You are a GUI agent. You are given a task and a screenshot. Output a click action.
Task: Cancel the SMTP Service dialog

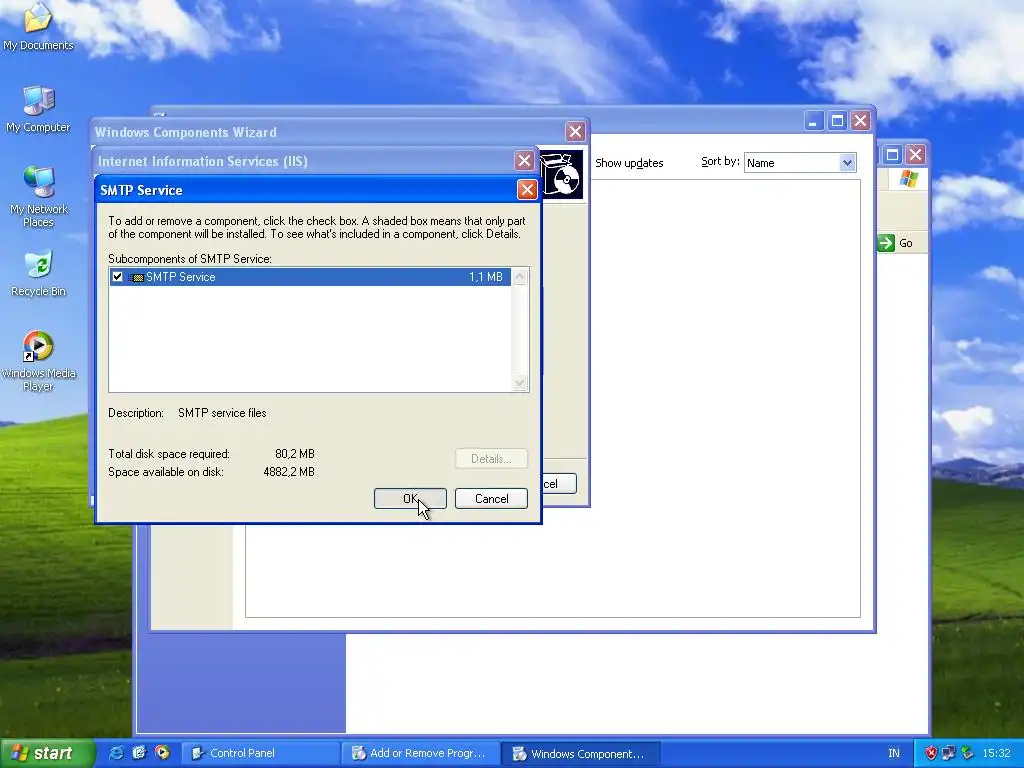[x=491, y=498]
